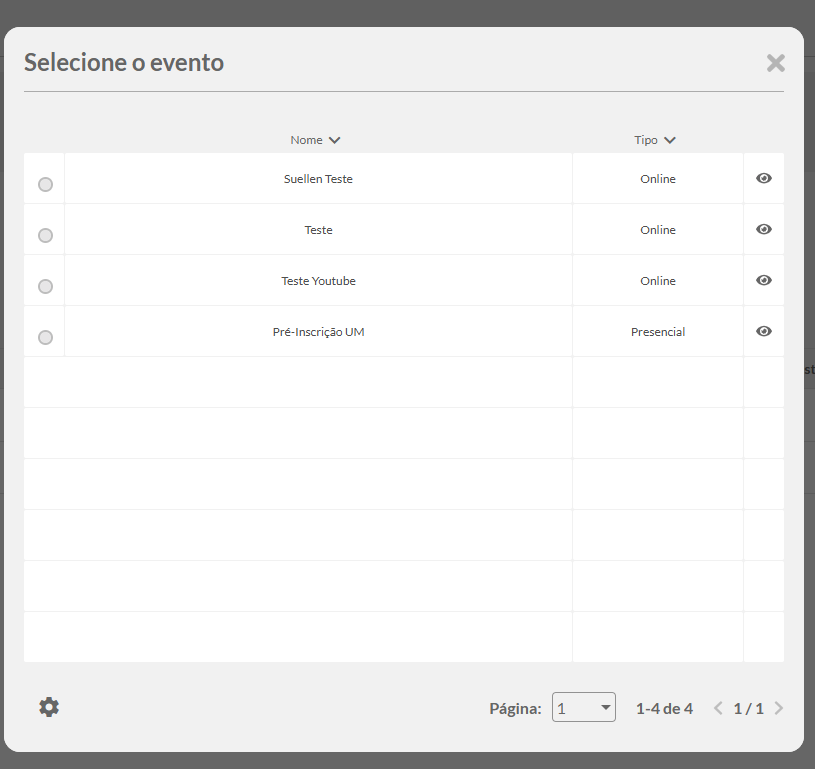Close the Selecione o evento dialog
The height and width of the screenshot is (769, 815).
775,63
